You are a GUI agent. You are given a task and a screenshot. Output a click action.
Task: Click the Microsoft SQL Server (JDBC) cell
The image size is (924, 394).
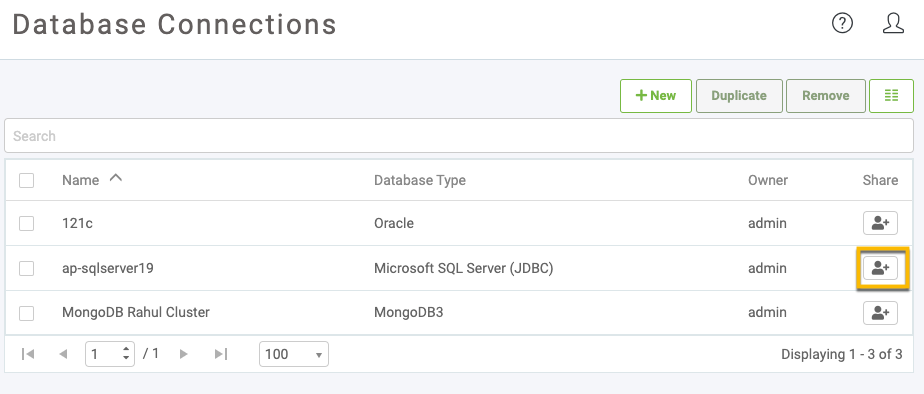tap(463, 269)
